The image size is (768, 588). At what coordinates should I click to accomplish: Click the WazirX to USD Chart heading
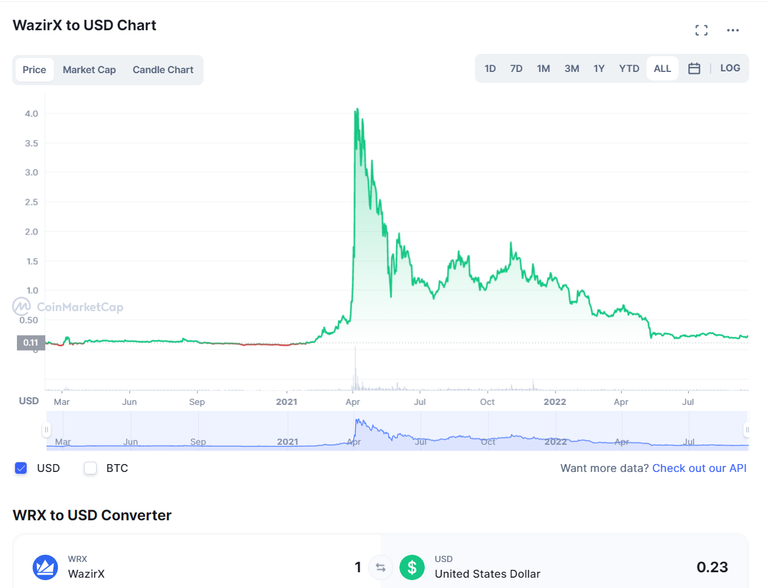pos(84,25)
